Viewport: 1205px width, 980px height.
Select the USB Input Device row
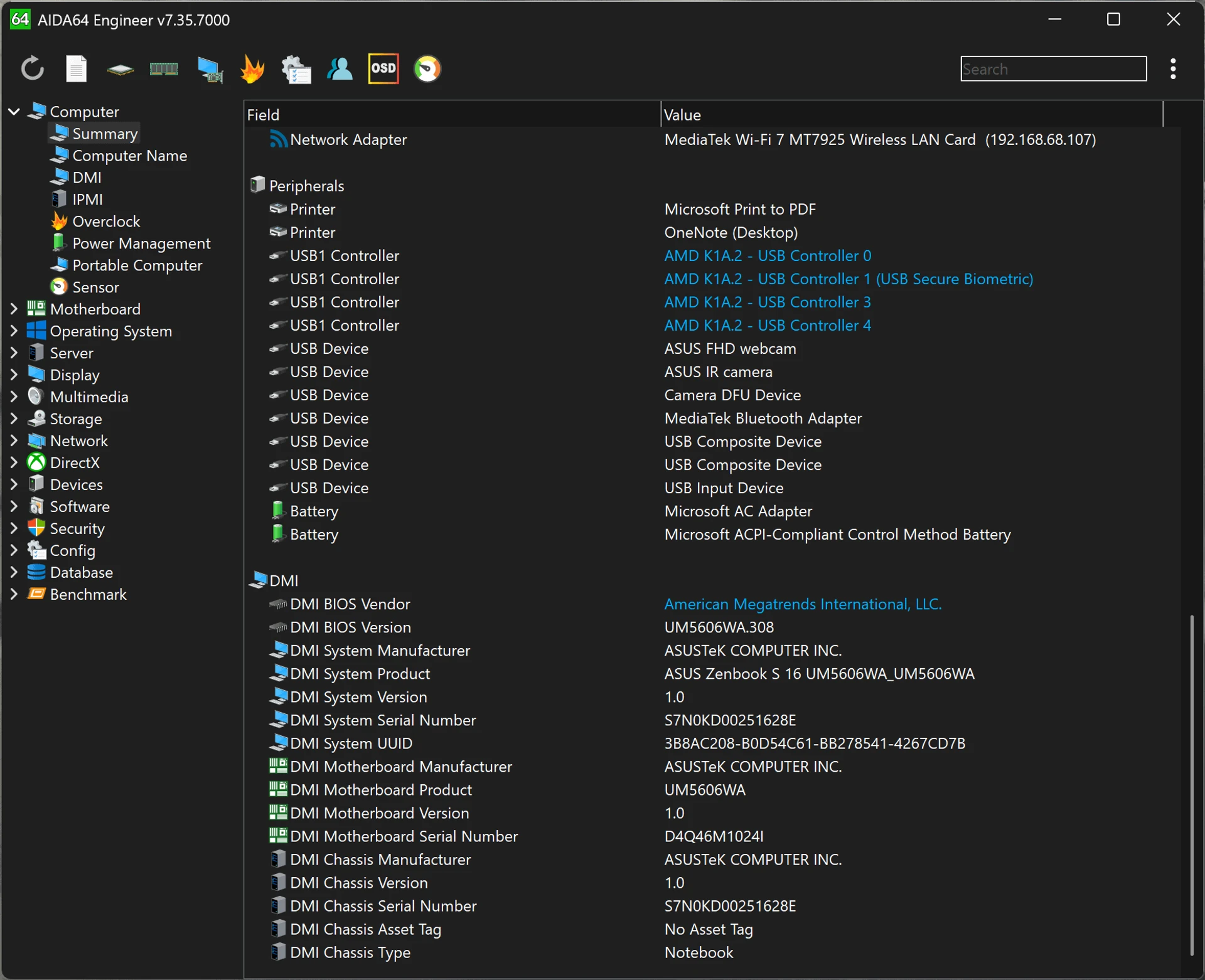tap(712, 487)
